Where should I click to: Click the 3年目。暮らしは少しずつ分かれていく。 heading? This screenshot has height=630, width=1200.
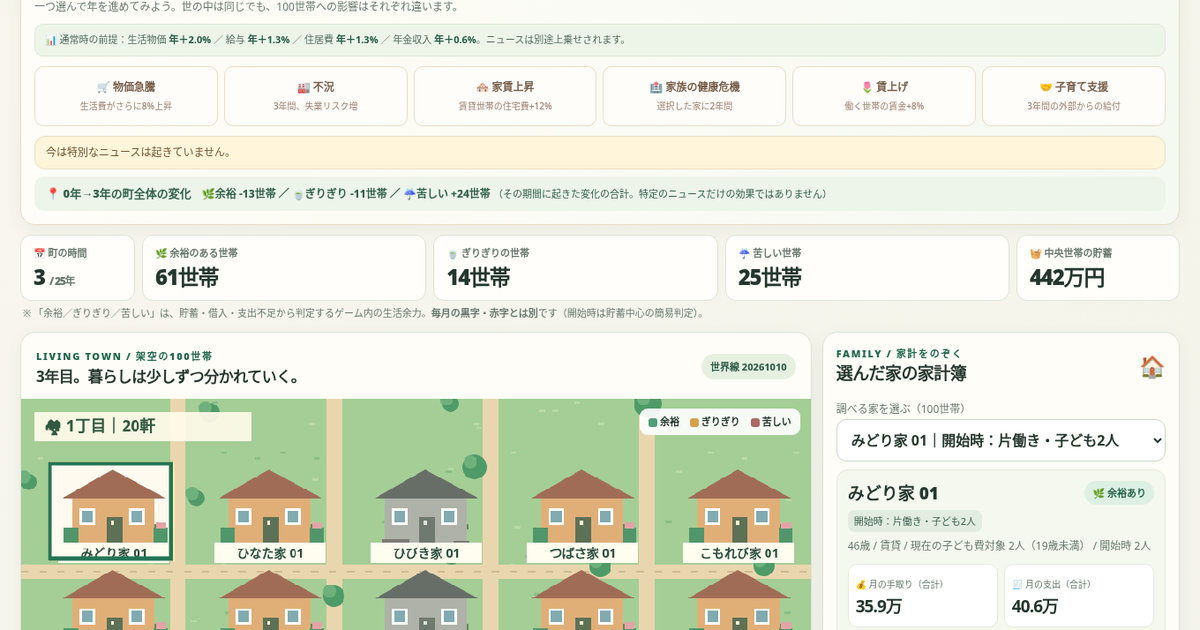pos(168,376)
